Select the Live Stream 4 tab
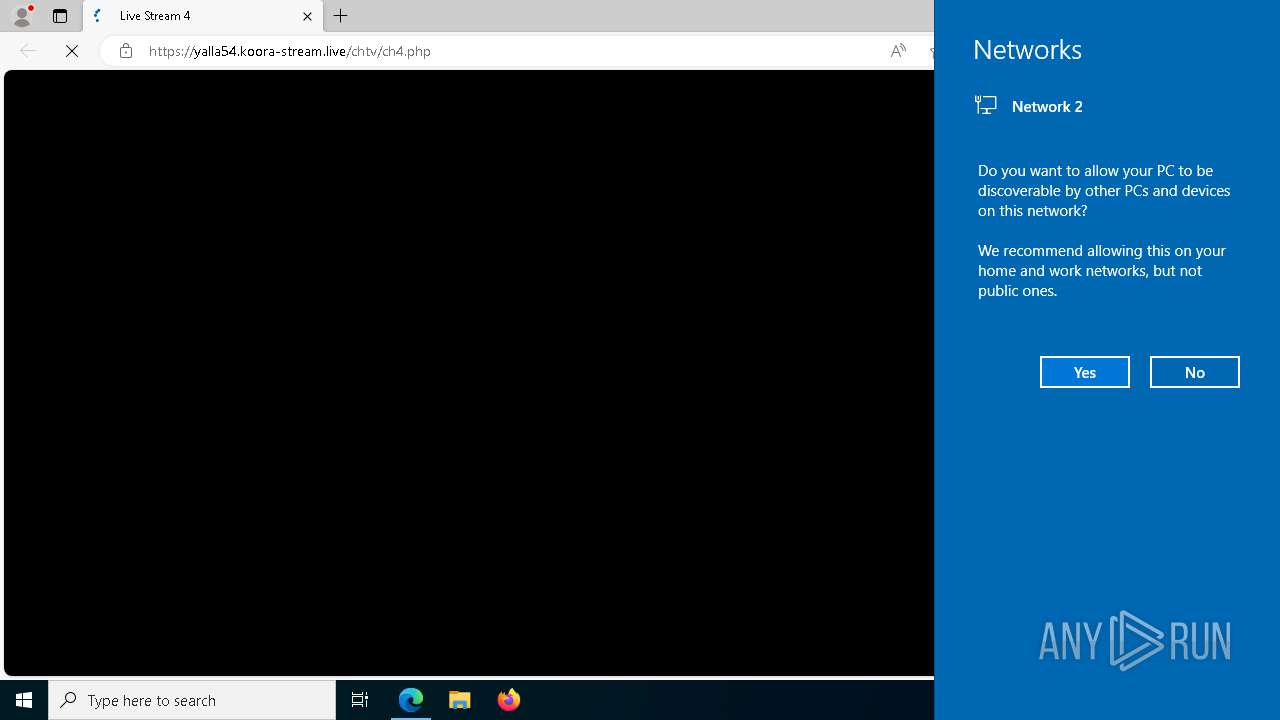This screenshot has height=720, width=1280. pyautogui.click(x=203, y=16)
